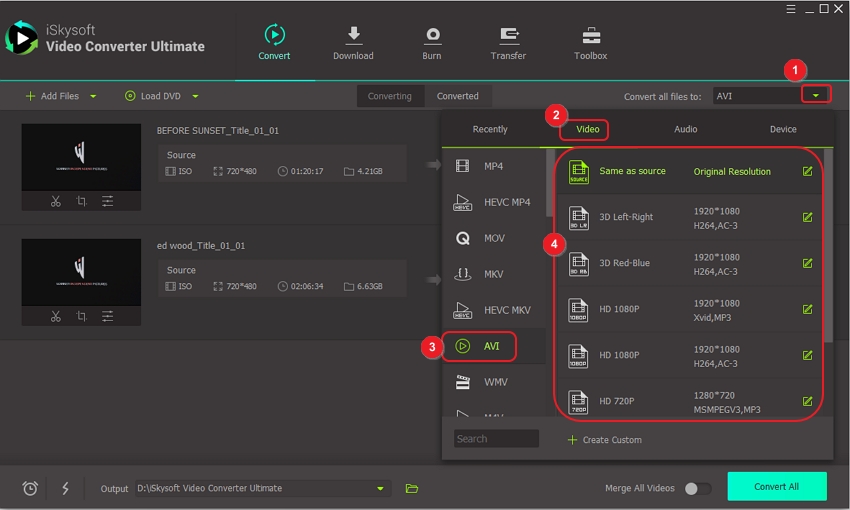Viewport: 850px width, 510px height.
Task: Open the Convert section
Action: point(274,42)
